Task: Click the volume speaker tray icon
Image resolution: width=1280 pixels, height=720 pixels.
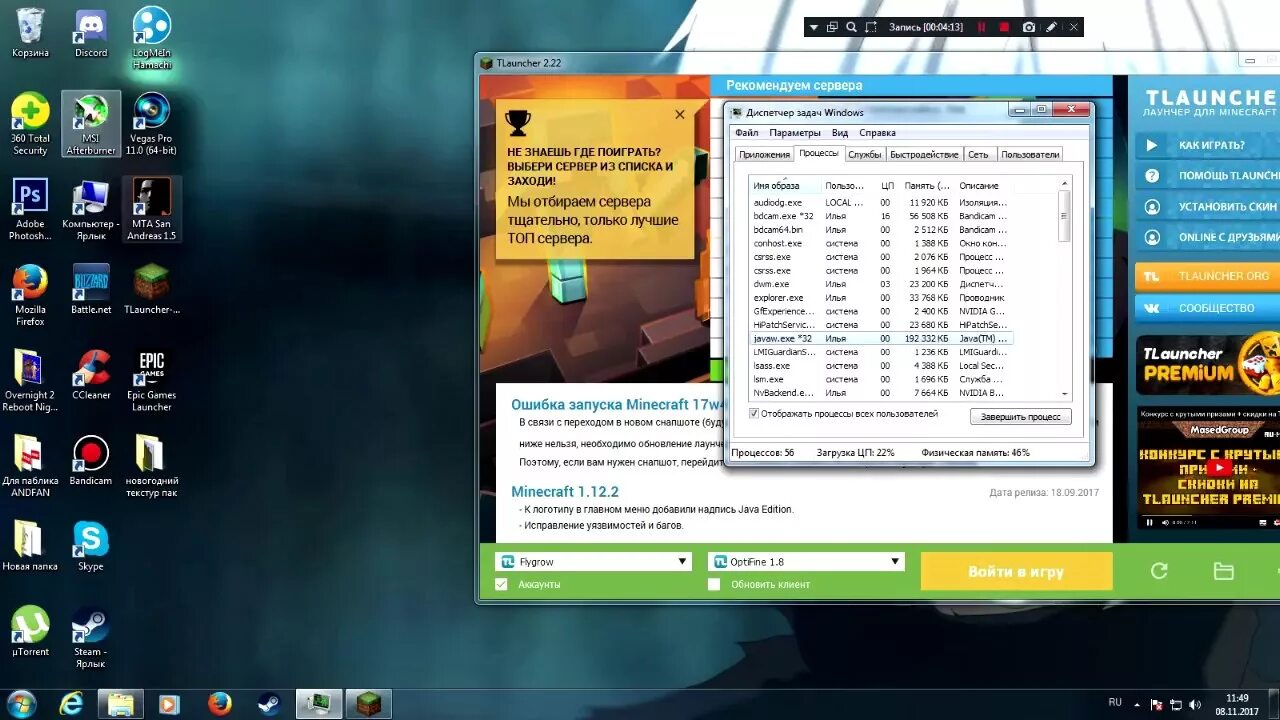Action: pyautogui.click(x=1196, y=703)
